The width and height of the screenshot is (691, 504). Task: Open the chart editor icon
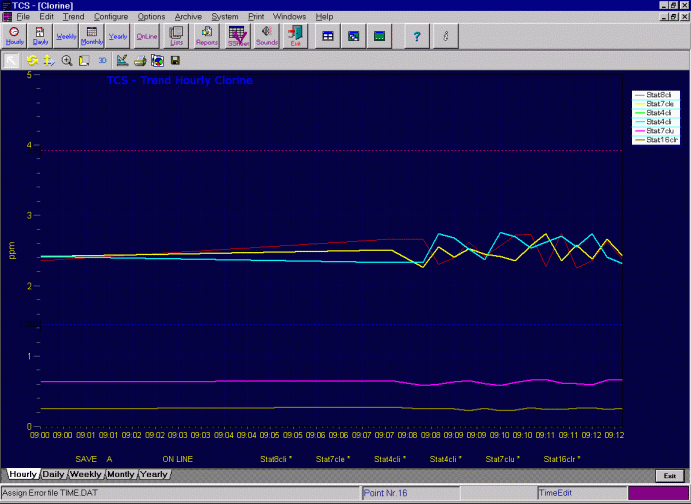tap(122, 60)
